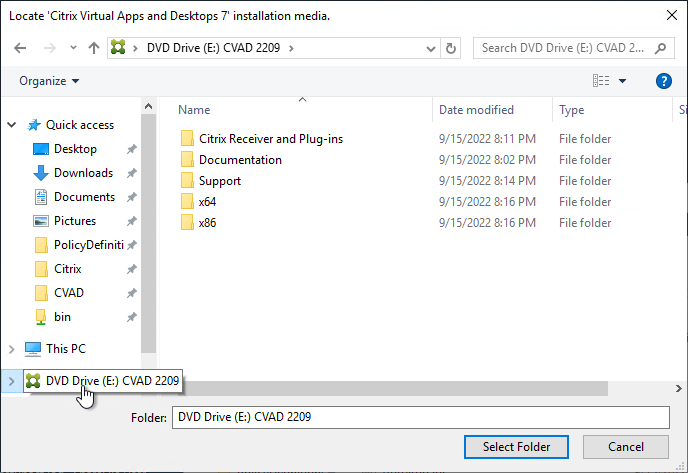The height and width of the screenshot is (473, 688).
Task: Click the Citrix Receiver folder icon
Action: pyautogui.click(x=187, y=138)
